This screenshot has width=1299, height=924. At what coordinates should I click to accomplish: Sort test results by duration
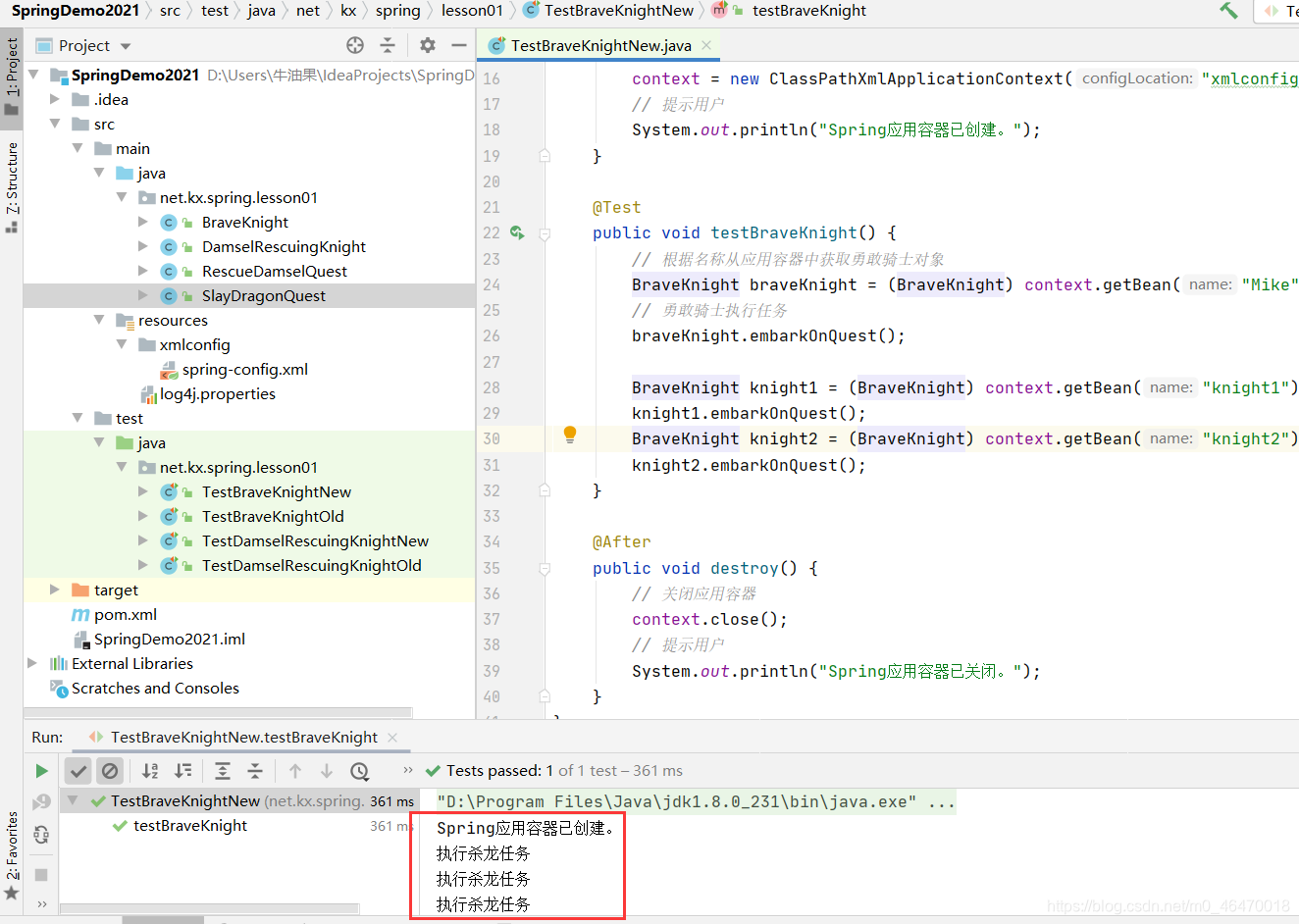click(183, 771)
